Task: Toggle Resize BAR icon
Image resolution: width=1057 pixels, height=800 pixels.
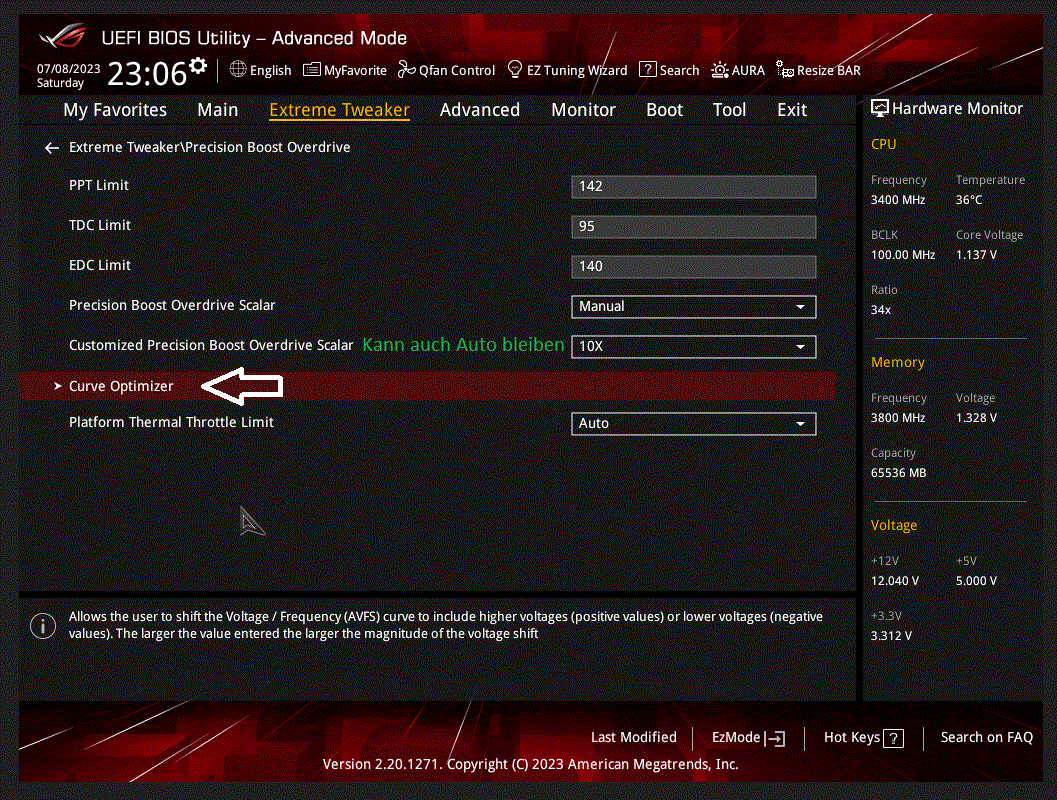Action: point(785,69)
